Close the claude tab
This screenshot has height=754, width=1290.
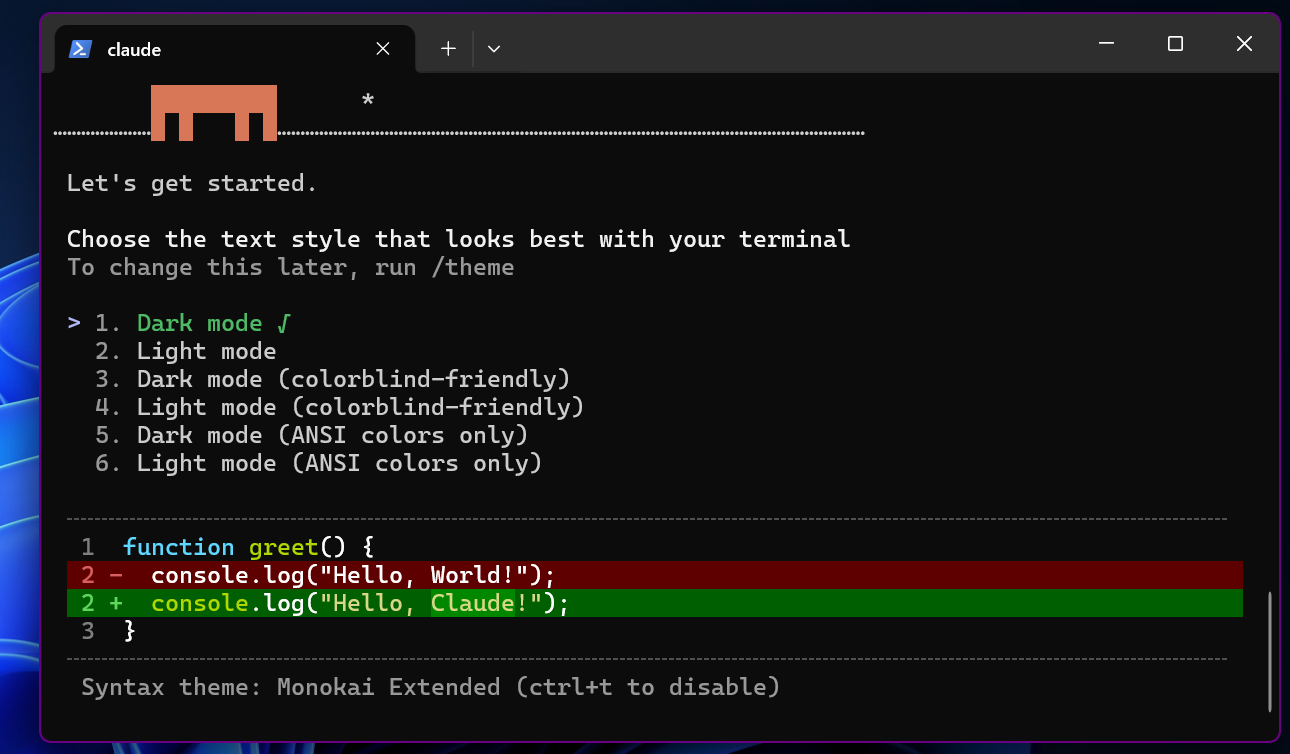point(383,49)
